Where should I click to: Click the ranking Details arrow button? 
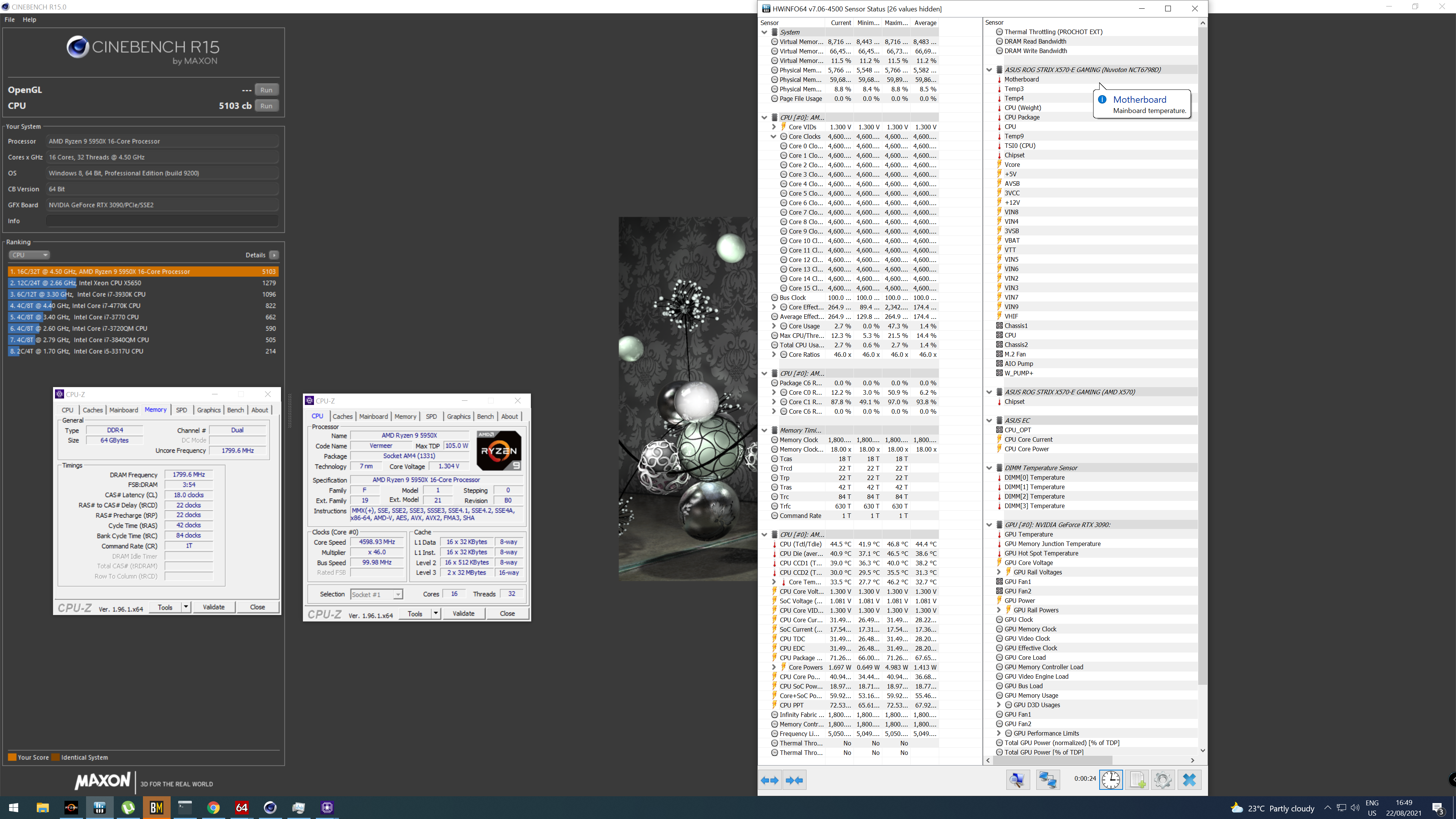(x=274, y=255)
